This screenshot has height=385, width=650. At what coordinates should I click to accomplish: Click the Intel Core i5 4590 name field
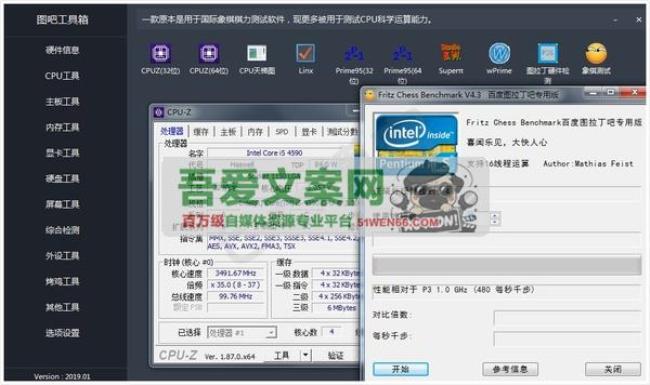pyautogui.click(x=274, y=153)
